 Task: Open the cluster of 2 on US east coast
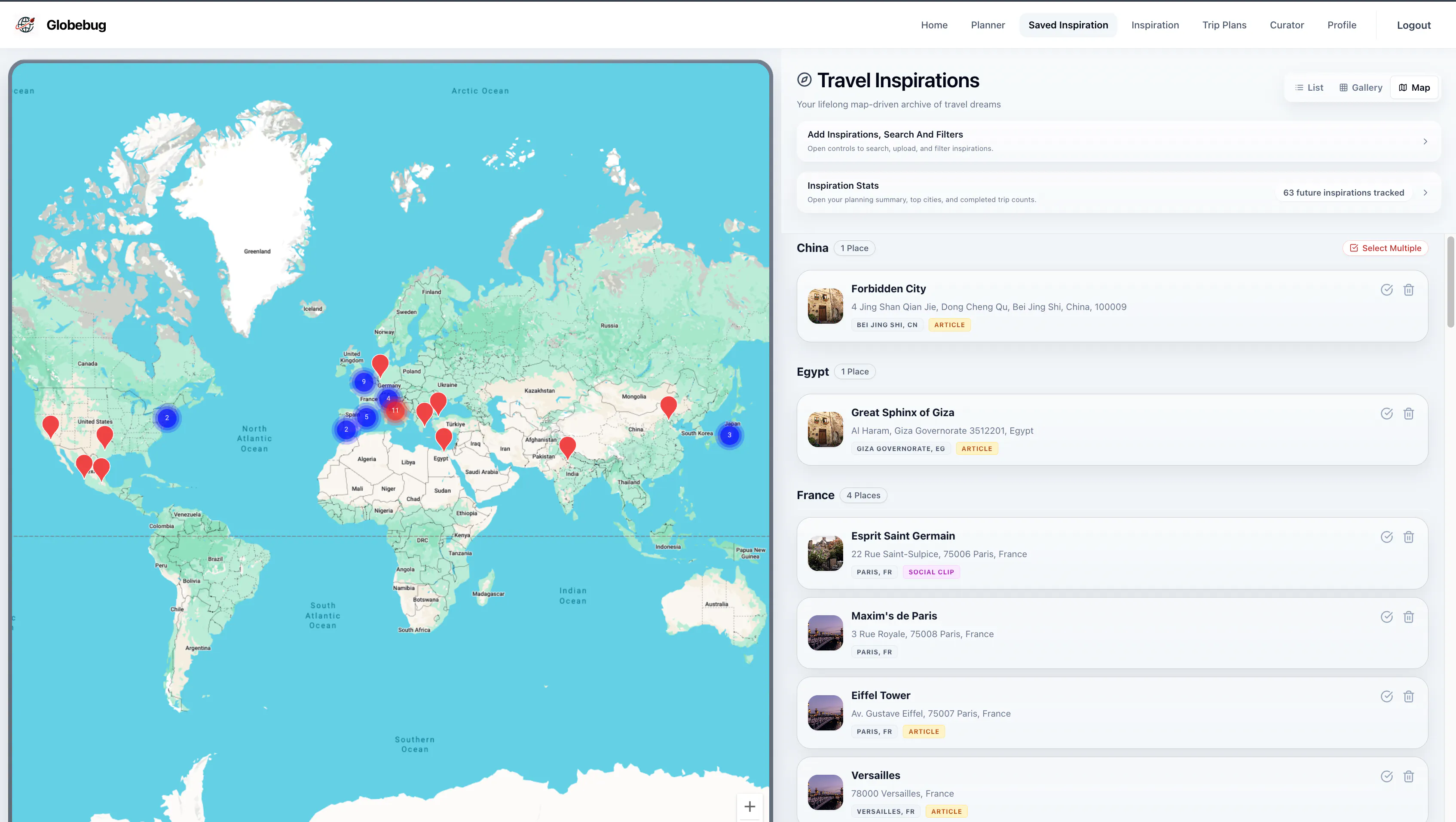(x=167, y=418)
